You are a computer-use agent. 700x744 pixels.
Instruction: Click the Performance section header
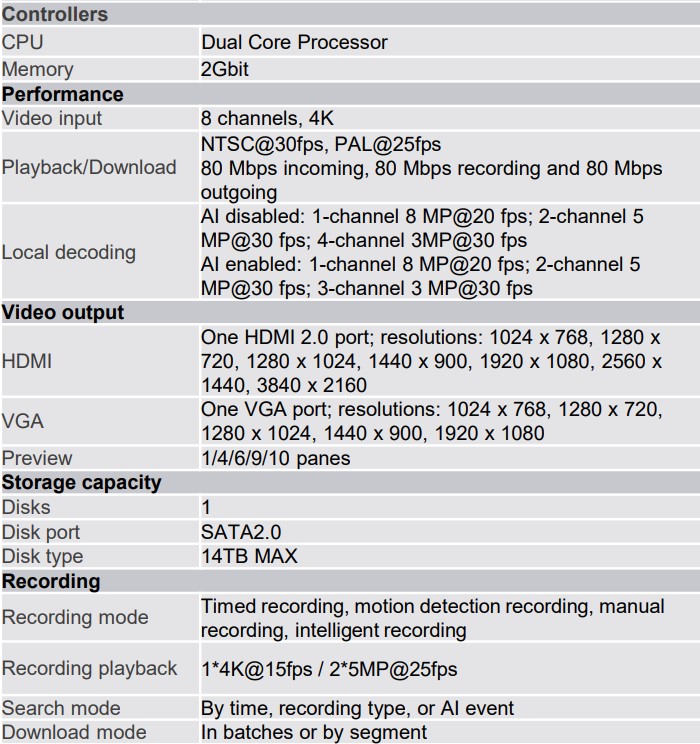tap(63, 94)
